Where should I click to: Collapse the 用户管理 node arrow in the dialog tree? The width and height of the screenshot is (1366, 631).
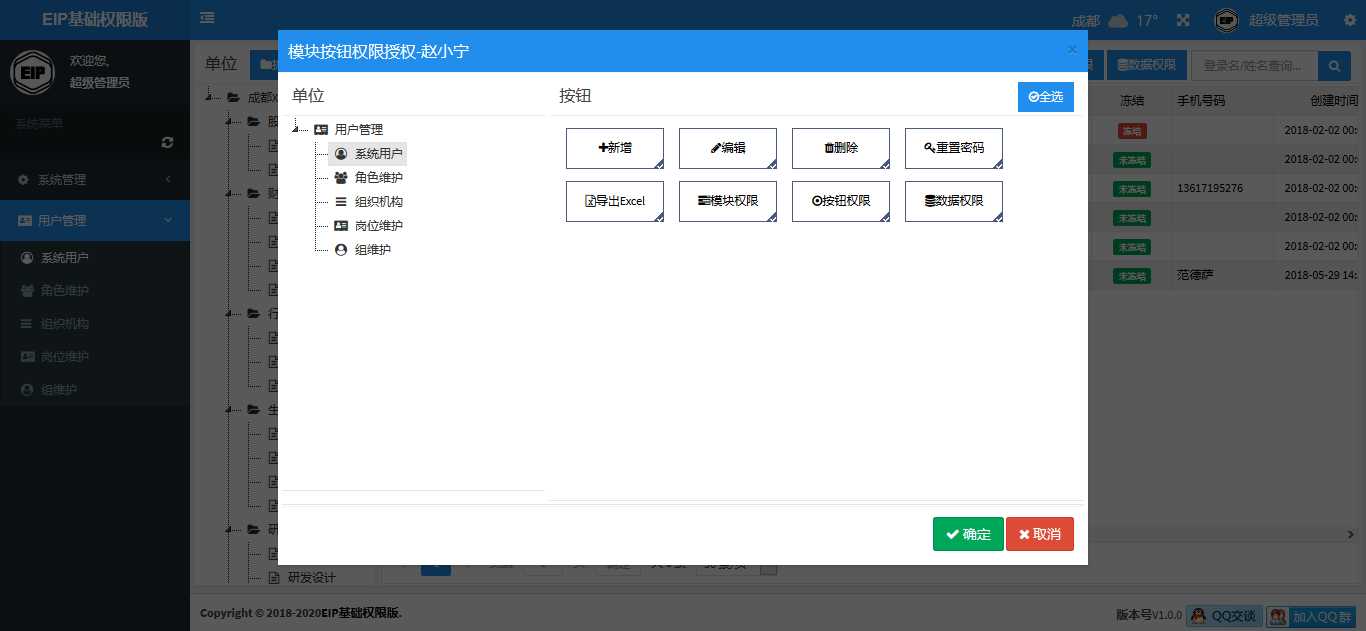pyautogui.click(x=297, y=130)
